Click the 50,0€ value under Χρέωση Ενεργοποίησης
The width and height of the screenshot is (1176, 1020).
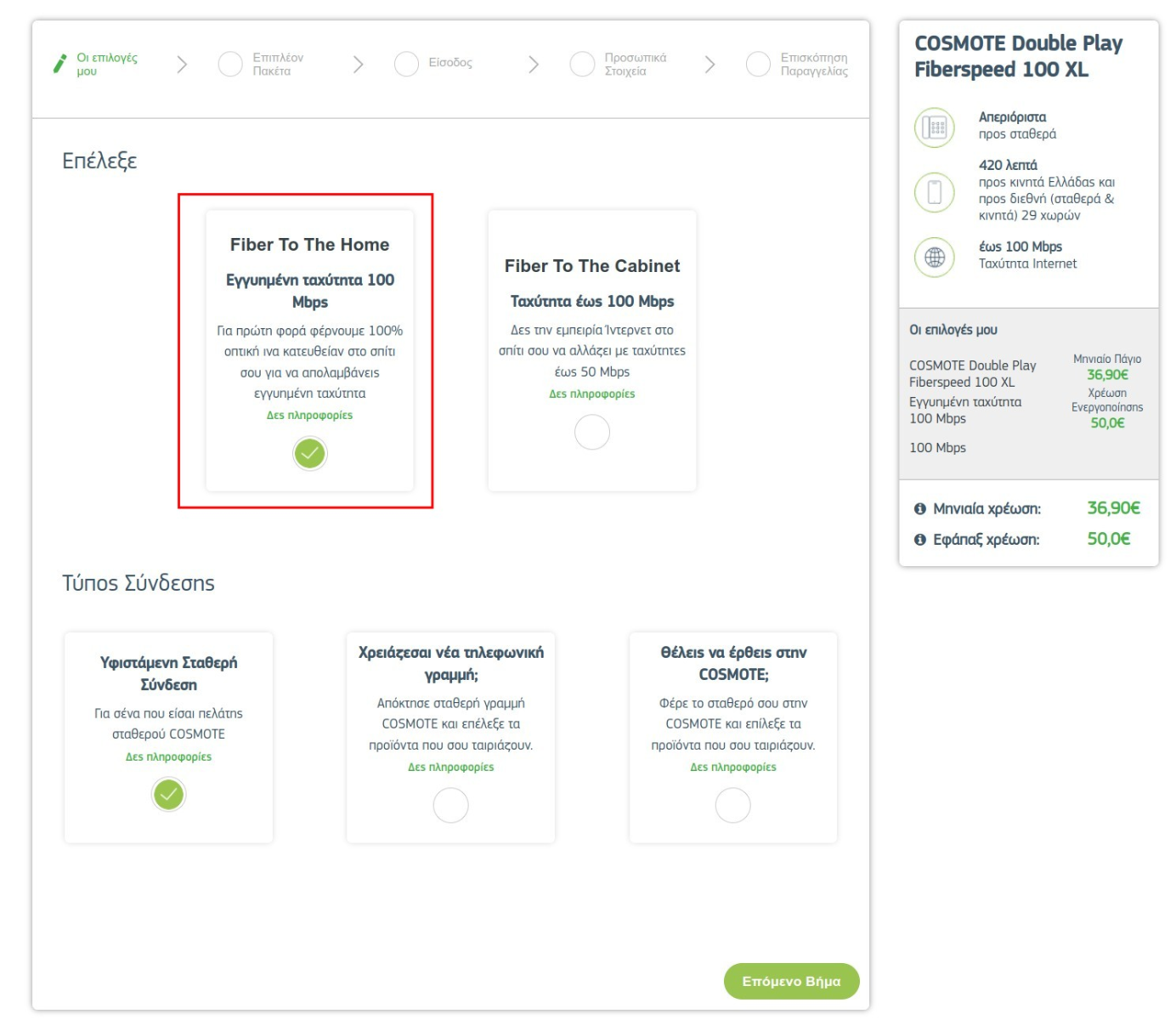click(1107, 423)
